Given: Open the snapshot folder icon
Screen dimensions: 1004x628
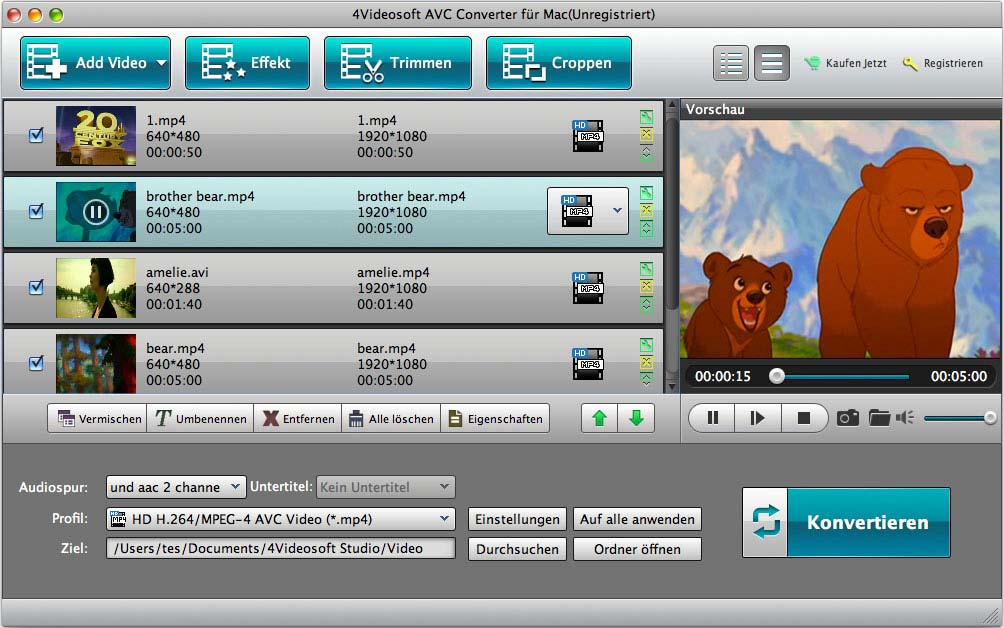Looking at the screenshot, I should pos(879,418).
